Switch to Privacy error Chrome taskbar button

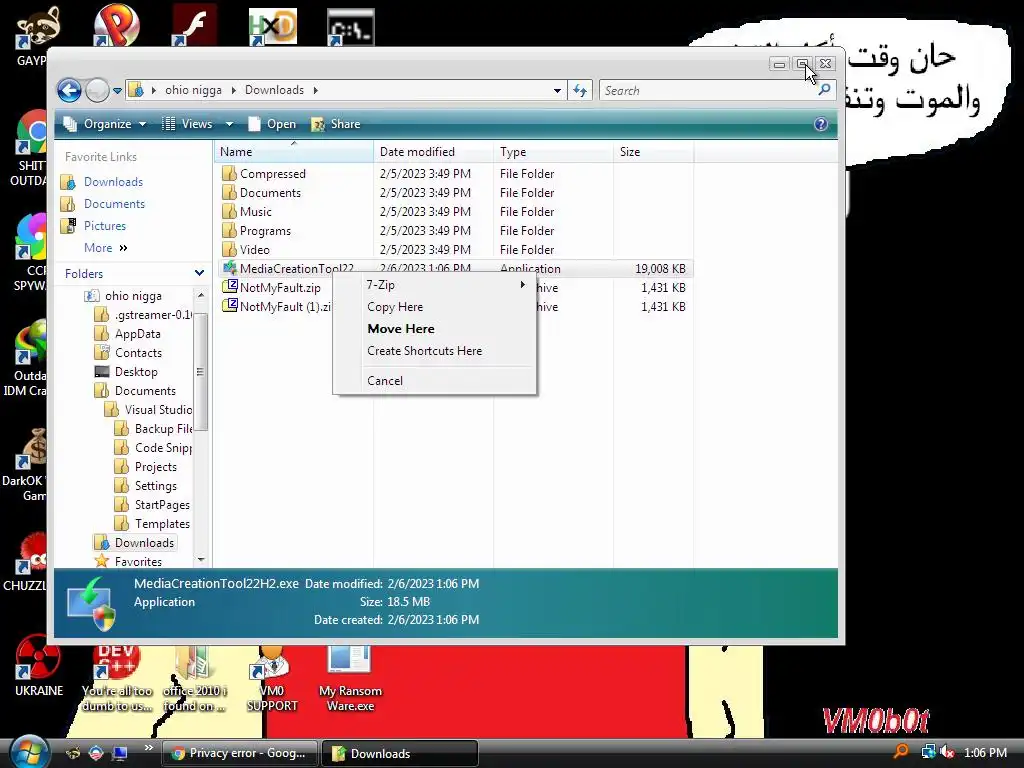coord(239,753)
